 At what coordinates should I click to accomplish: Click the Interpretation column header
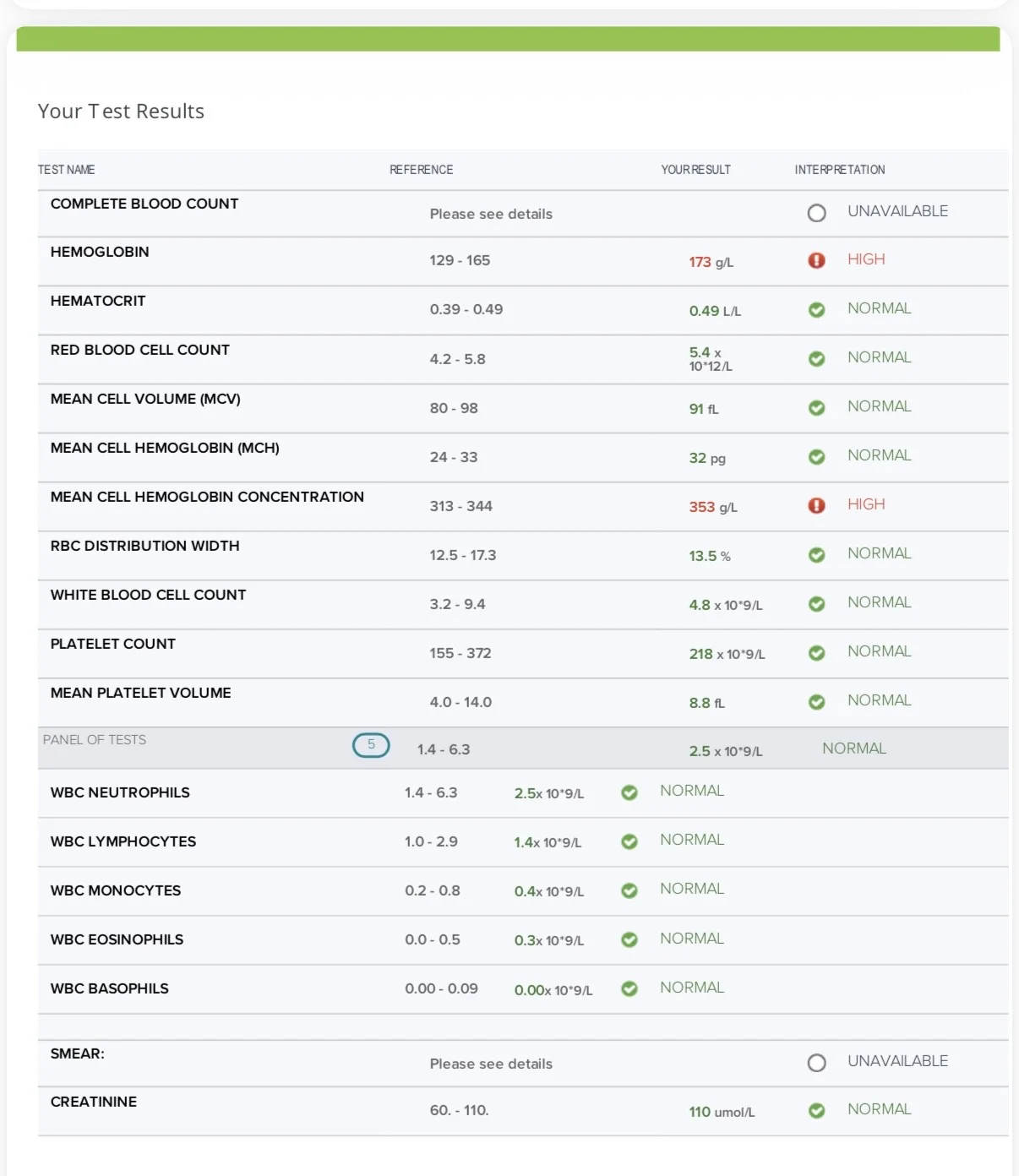point(840,170)
